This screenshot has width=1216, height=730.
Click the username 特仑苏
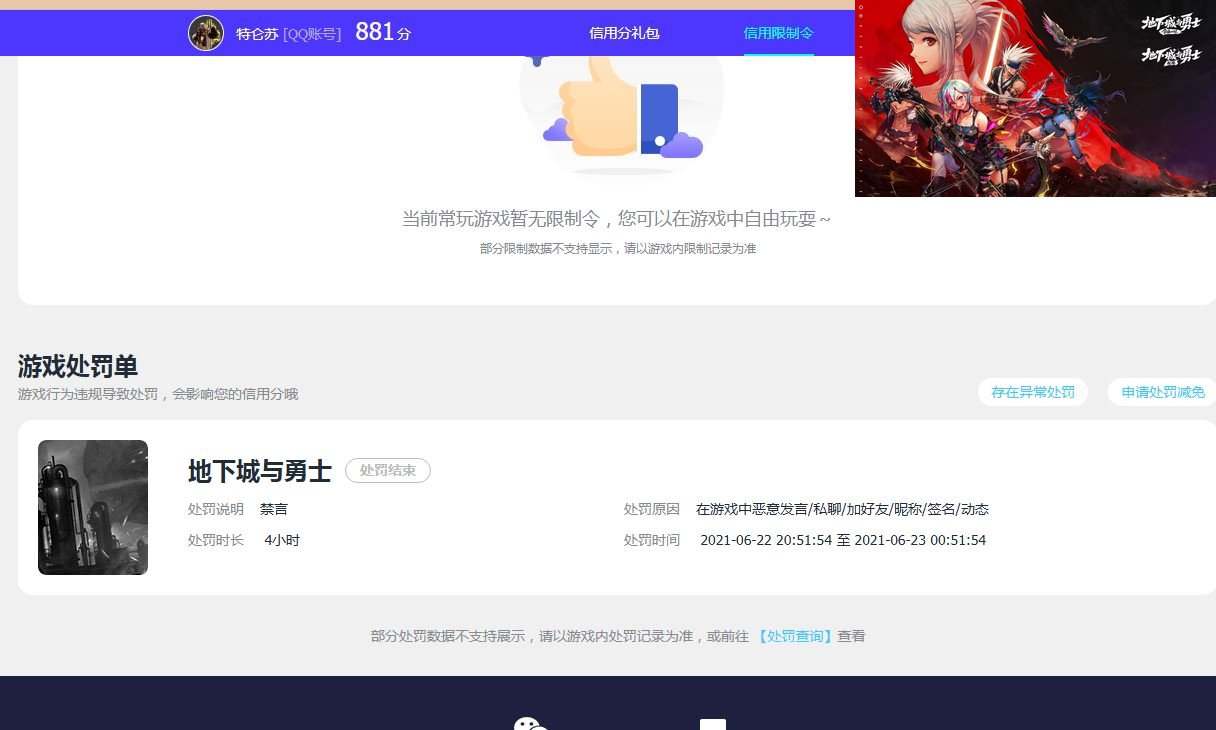point(257,34)
